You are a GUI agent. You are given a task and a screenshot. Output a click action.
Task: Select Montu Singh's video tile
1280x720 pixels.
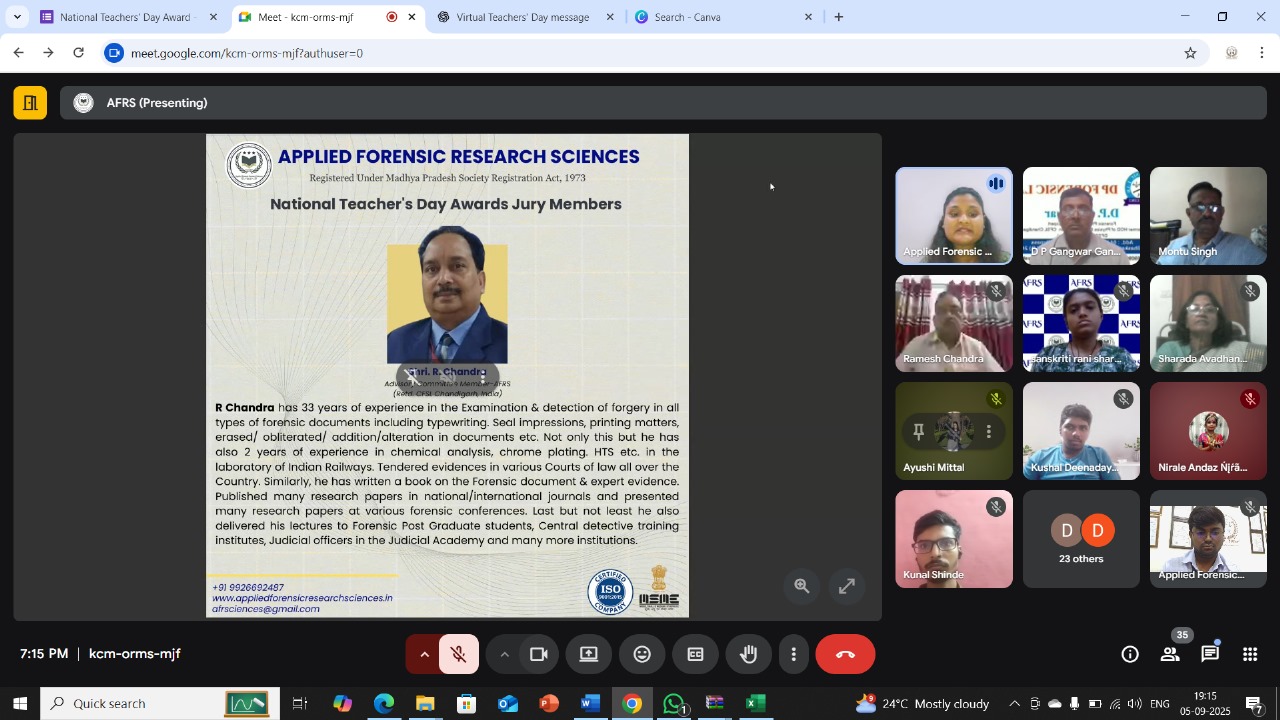1208,216
